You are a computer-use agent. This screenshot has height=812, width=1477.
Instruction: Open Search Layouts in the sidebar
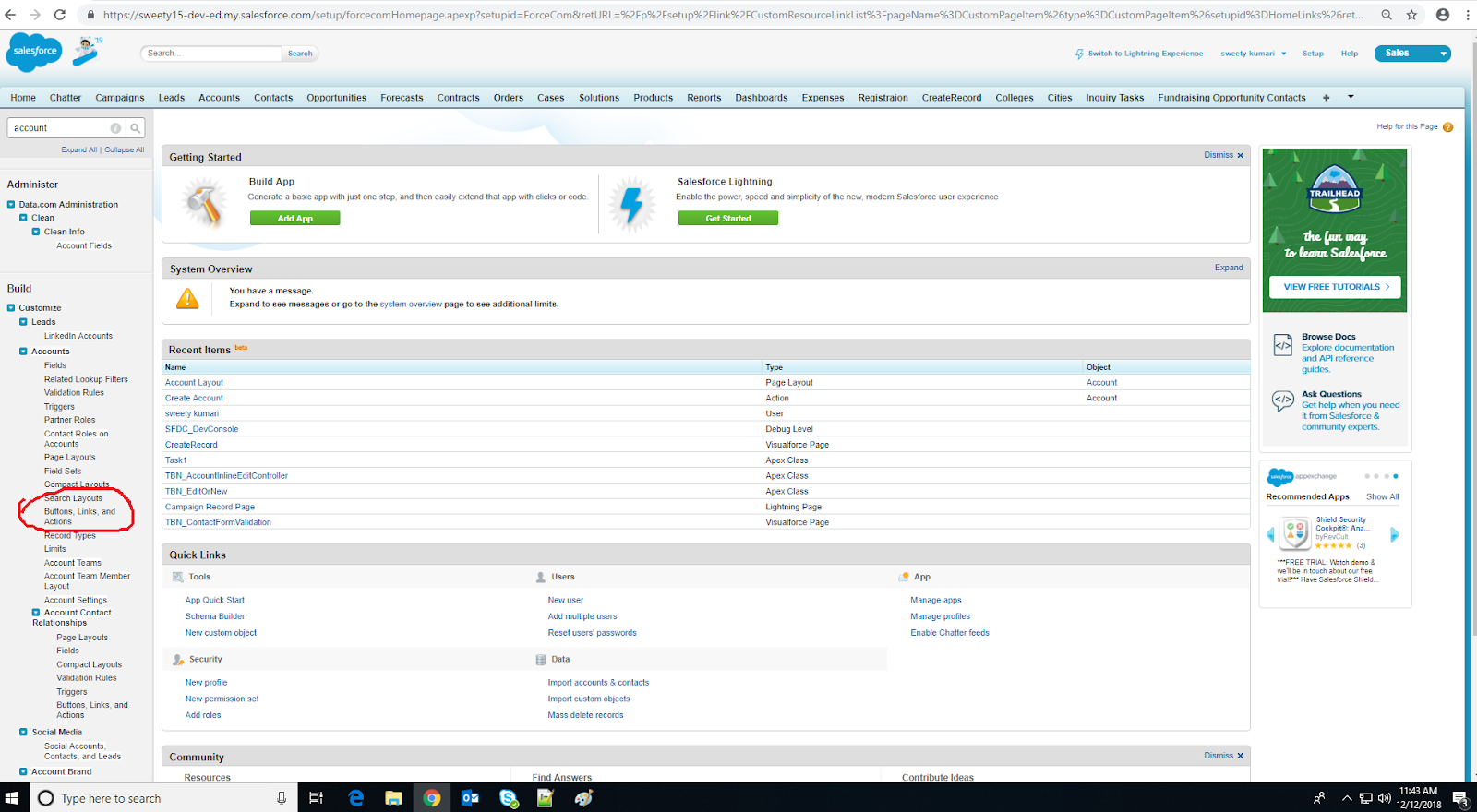tap(74, 498)
